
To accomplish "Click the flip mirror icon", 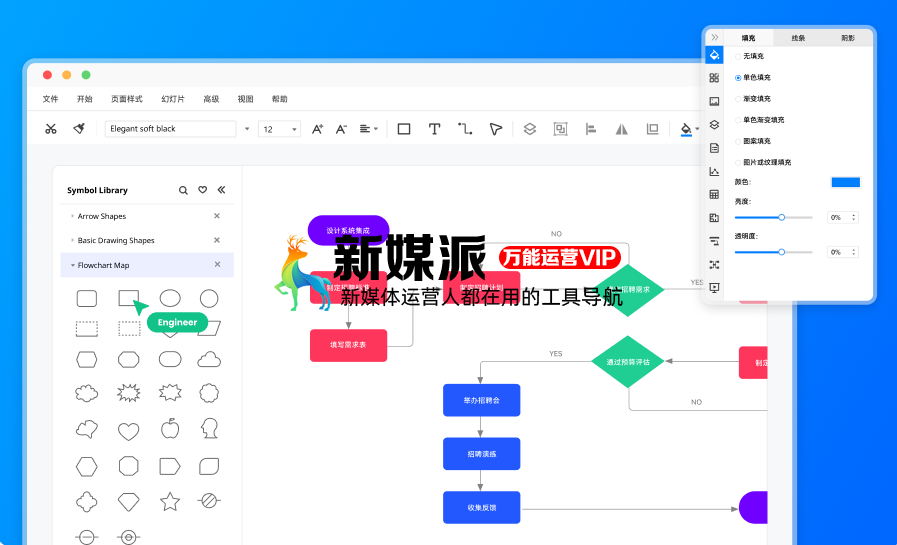I will click(x=621, y=129).
